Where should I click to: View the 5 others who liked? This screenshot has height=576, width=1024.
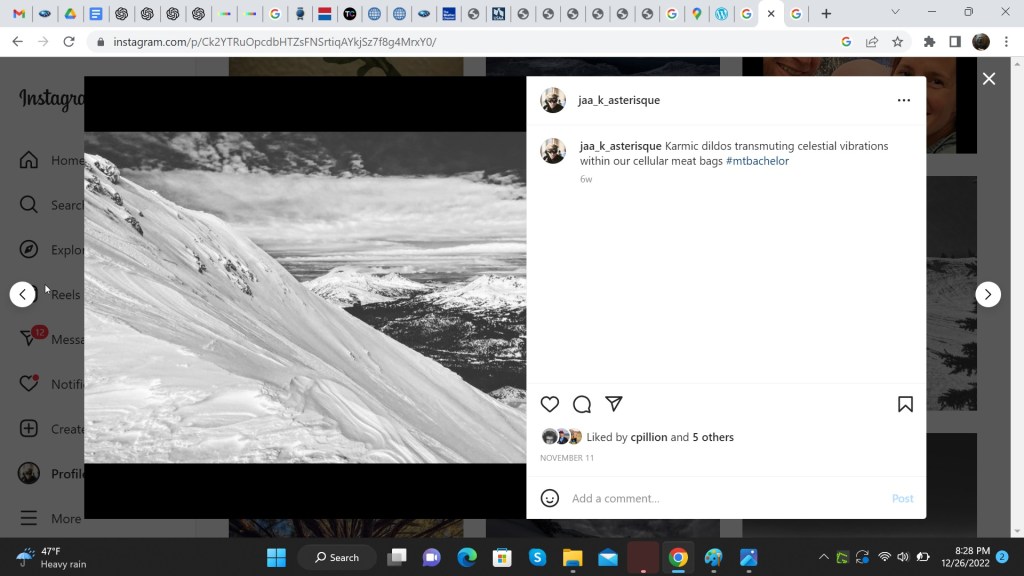[x=713, y=437]
